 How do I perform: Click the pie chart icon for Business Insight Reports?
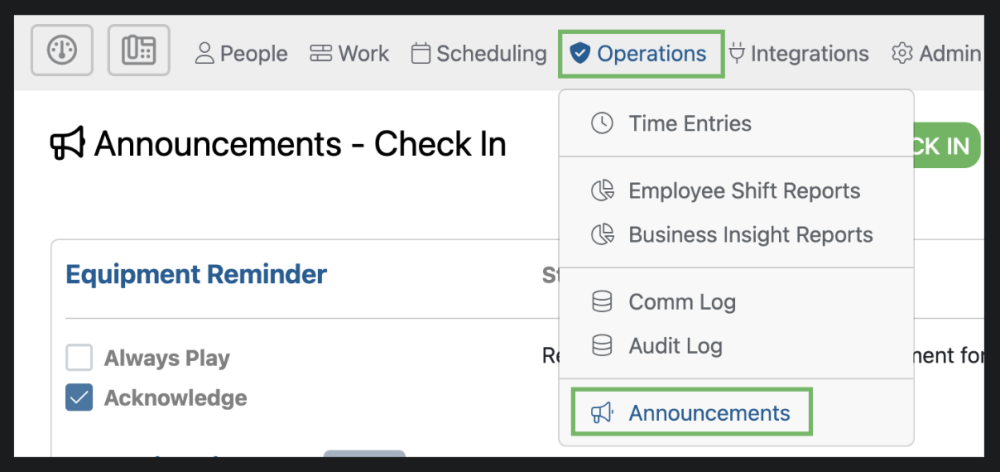pyautogui.click(x=602, y=235)
